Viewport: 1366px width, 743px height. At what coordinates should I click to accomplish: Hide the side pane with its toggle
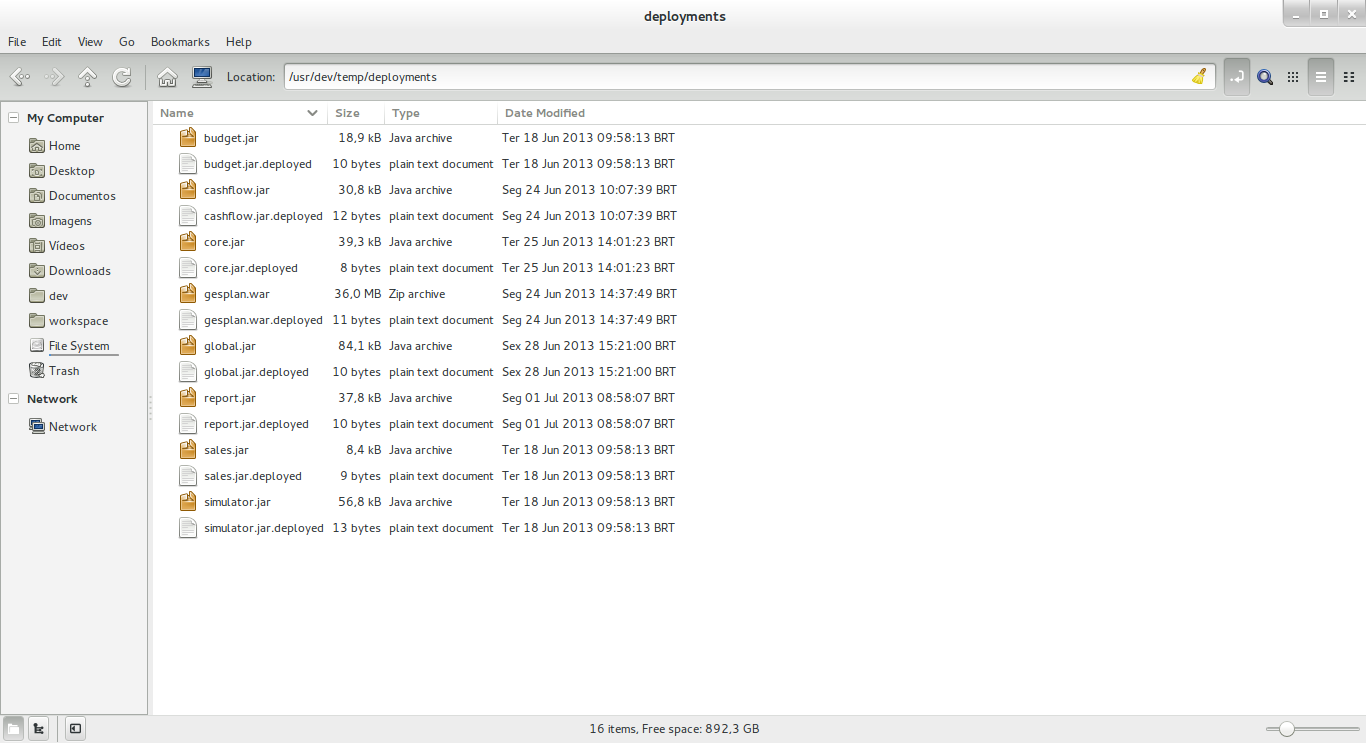tap(75, 728)
